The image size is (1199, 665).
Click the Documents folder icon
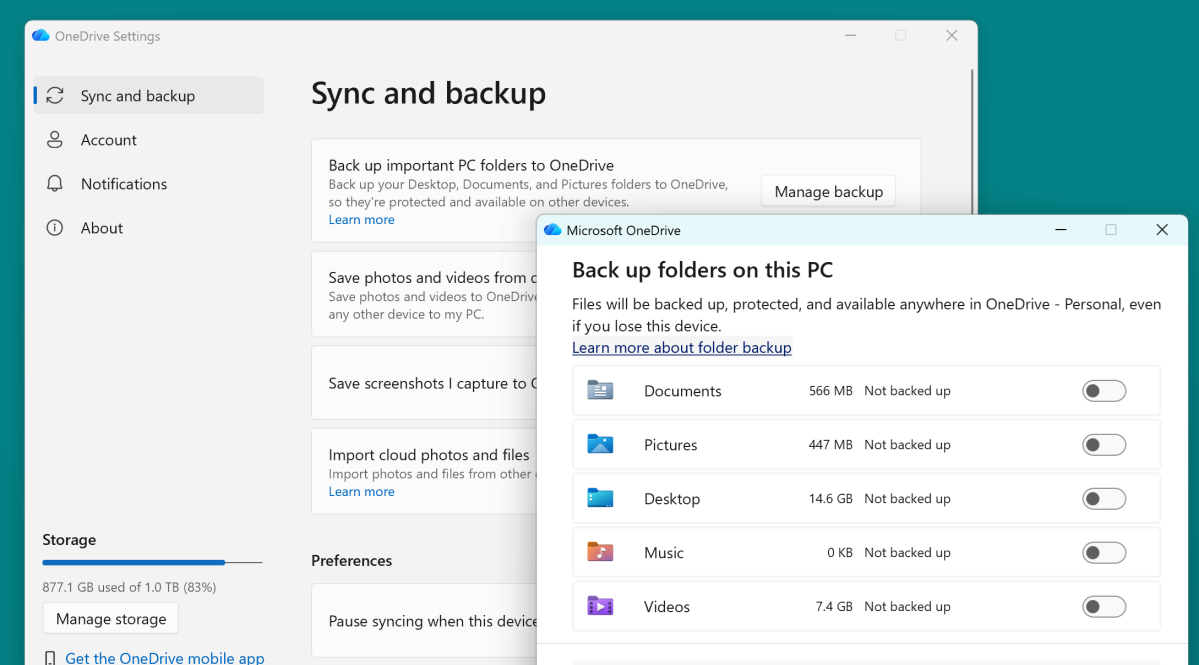click(600, 391)
